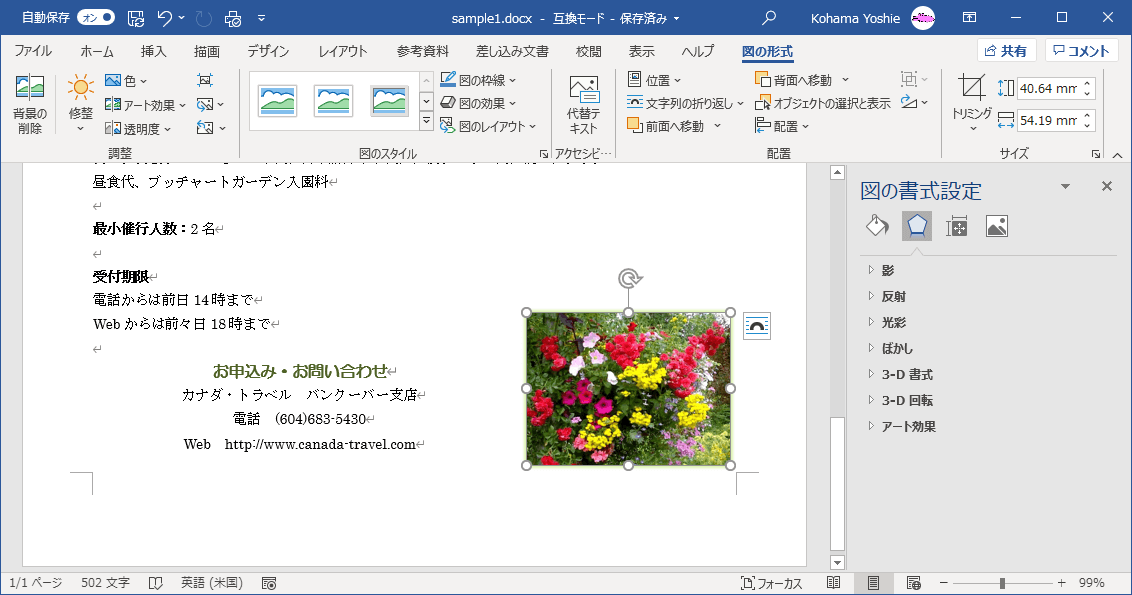The image size is (1132, 595).
Task: Switch to the Layout (レイアウト) tab
Action: point(343,51)
